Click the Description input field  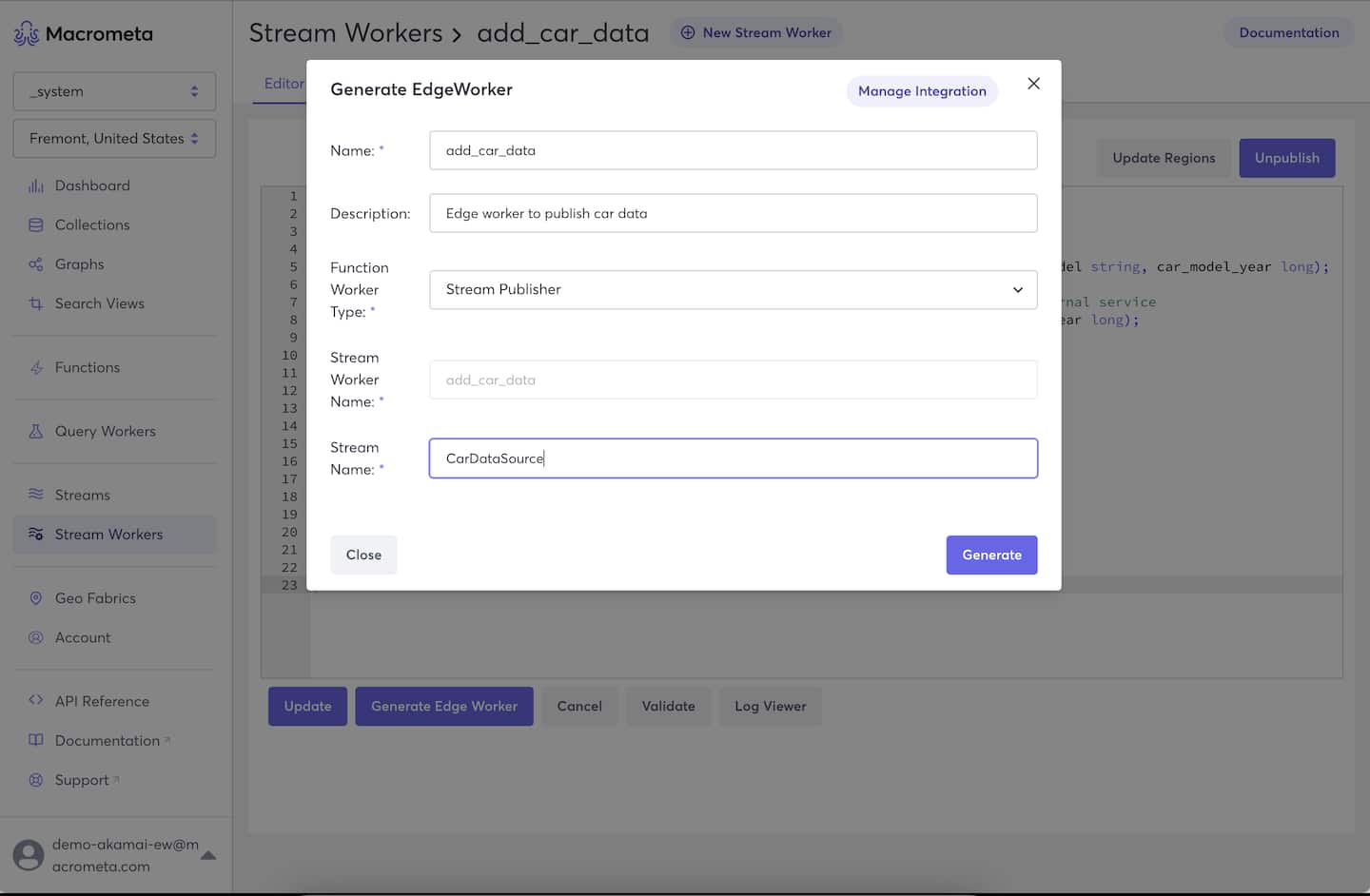click(x=733, y=214)
